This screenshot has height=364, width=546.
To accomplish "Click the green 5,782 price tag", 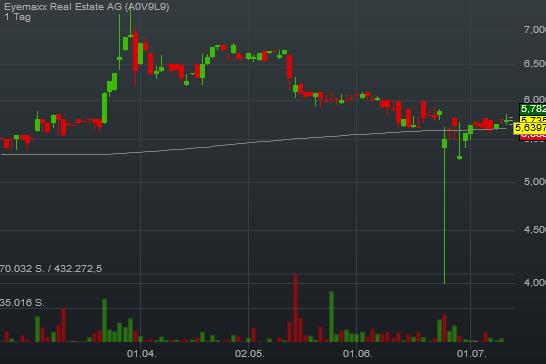I will click(533, 109).
